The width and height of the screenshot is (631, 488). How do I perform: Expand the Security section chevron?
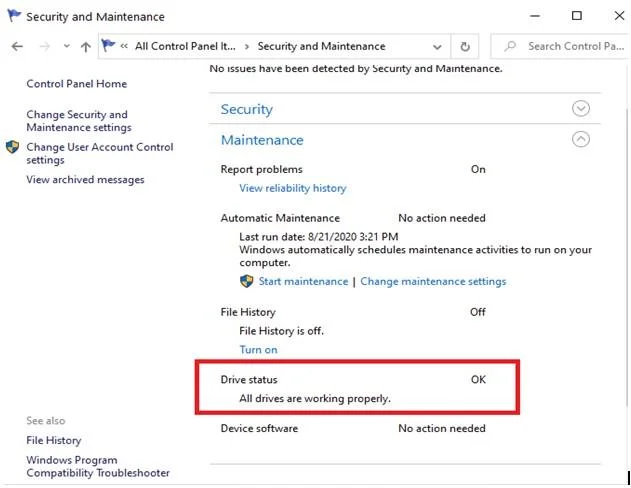[581, 109]
